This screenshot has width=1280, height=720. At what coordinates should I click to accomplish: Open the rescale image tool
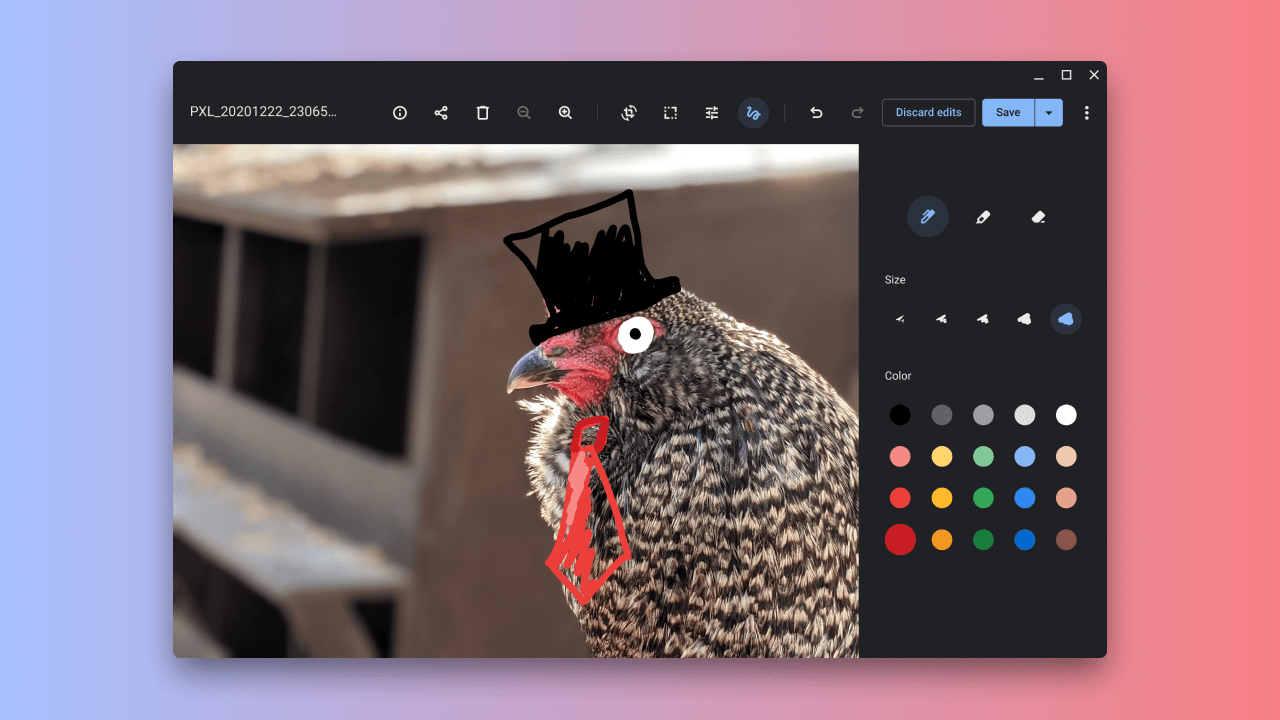coord(670,113)
